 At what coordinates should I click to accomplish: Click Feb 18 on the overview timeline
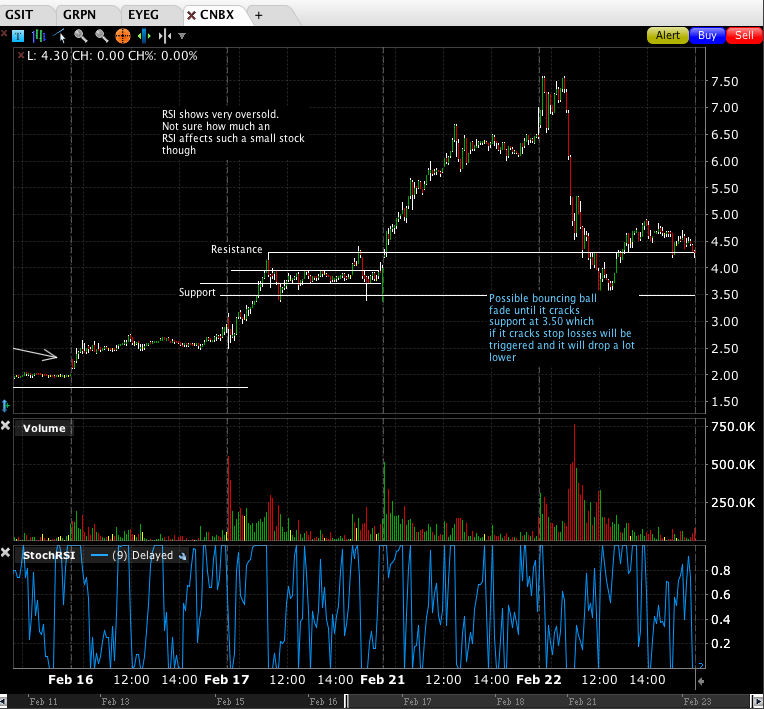tap(511, 702)
